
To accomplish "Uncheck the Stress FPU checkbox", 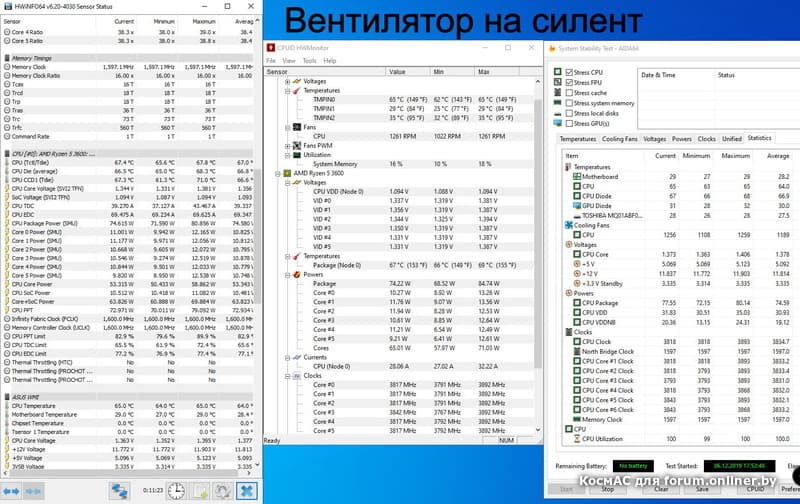I will [x=569, y=83].
